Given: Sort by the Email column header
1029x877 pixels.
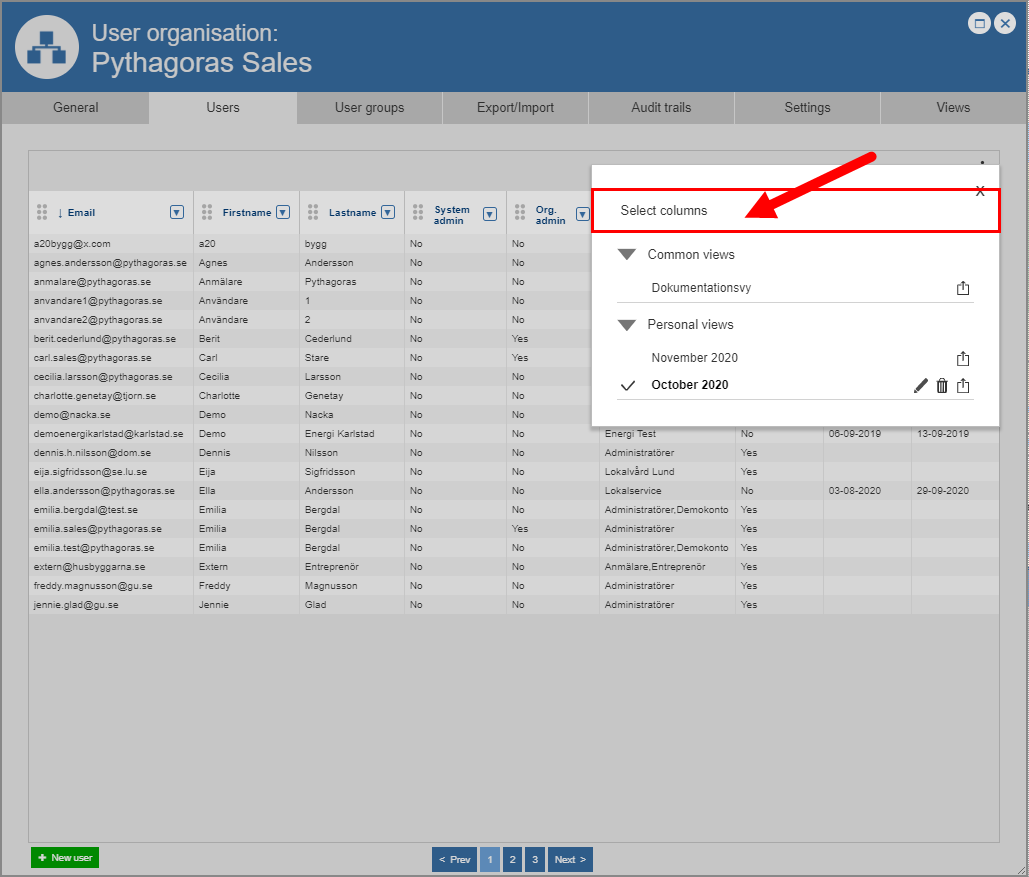Looking at the screenshot, I should coord(81,213).
